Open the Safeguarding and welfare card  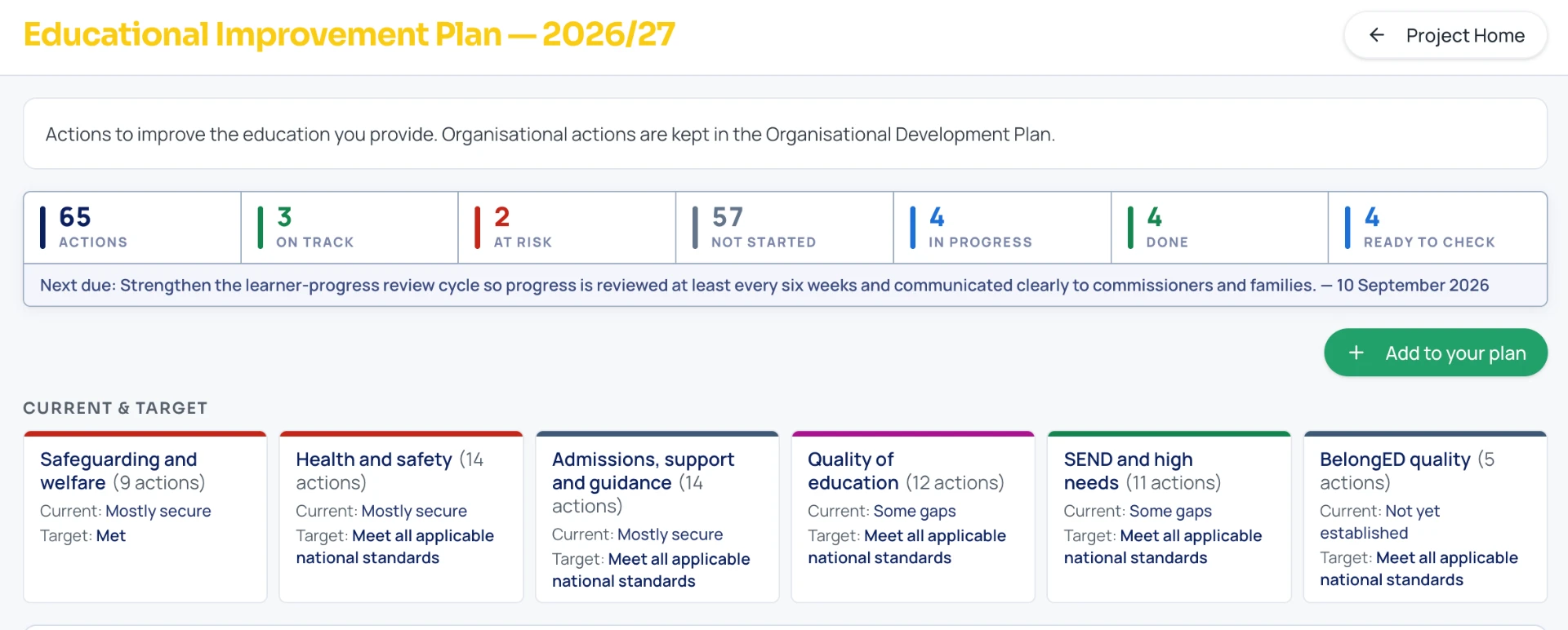click(145, 517)
